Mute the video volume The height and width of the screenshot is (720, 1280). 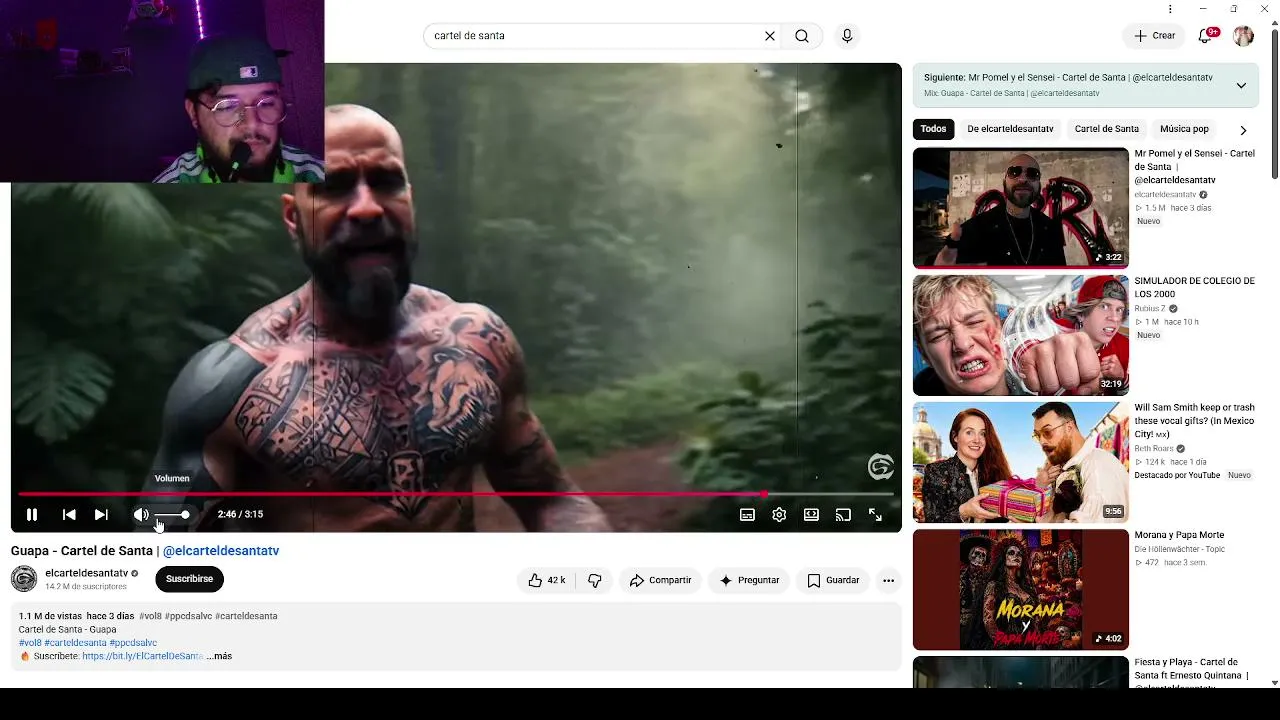[x=141, y=515]
